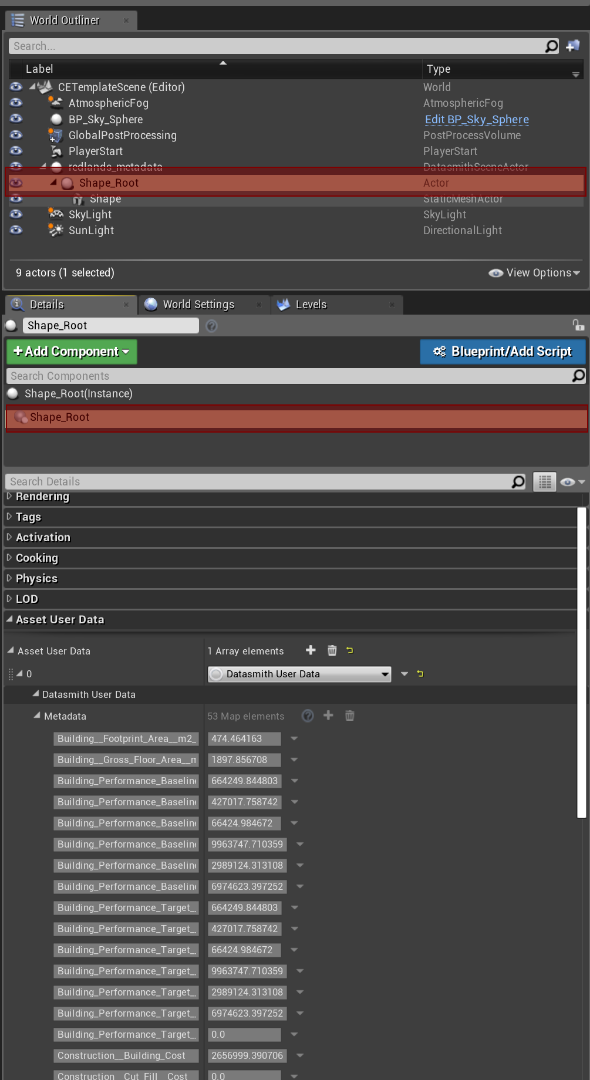
Task: Click the Shape_Root actor name field
Action: pos(111,326)
